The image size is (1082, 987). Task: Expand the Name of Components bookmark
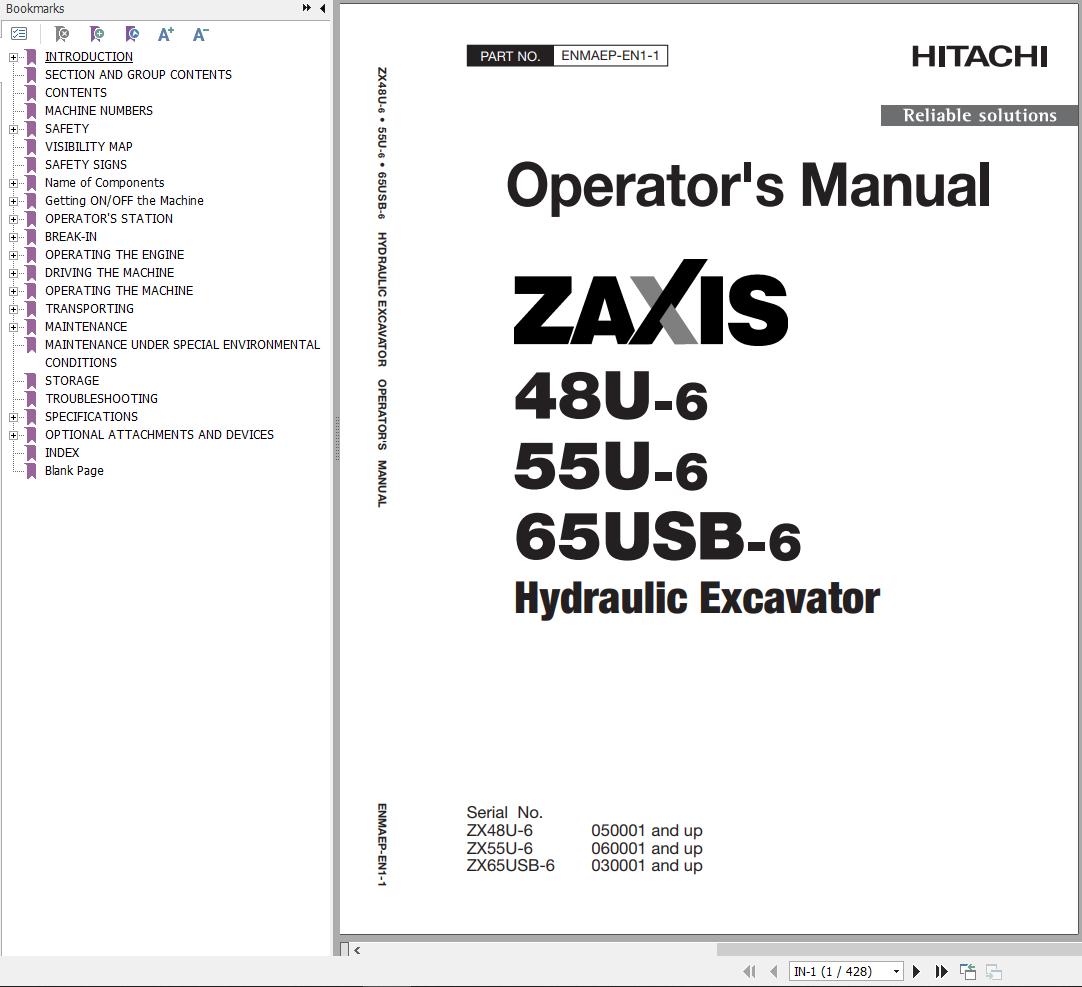[13, 183]
